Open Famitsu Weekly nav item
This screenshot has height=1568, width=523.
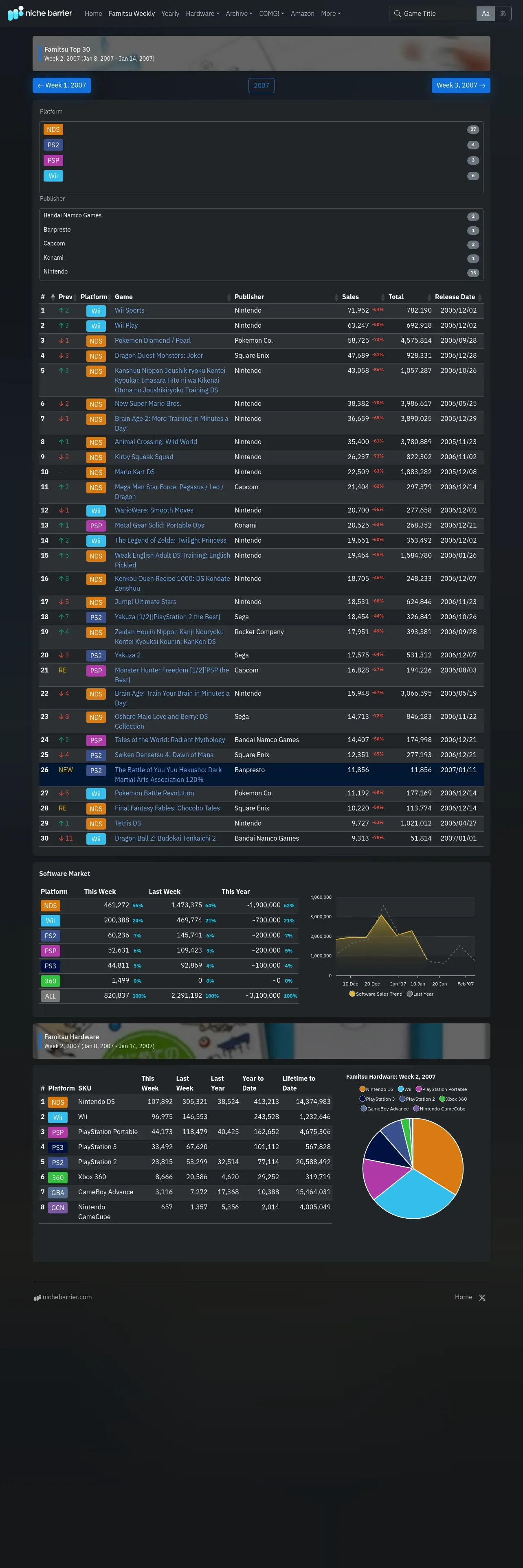tap(132, 13)
